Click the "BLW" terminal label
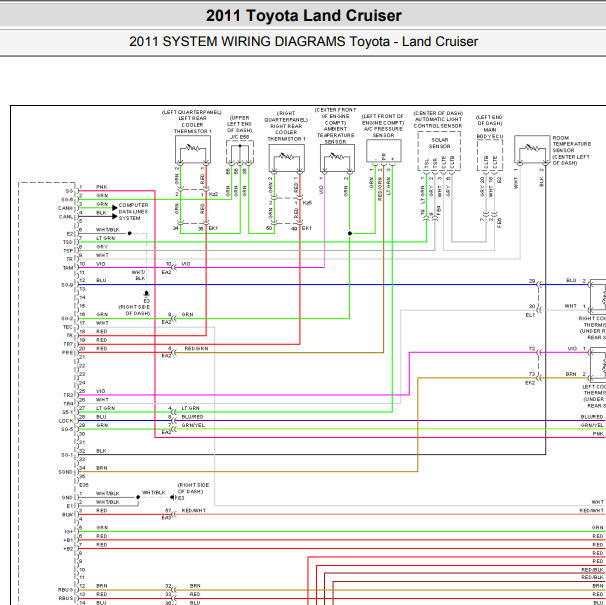This screenshot has width=606, height=605. 67,515
